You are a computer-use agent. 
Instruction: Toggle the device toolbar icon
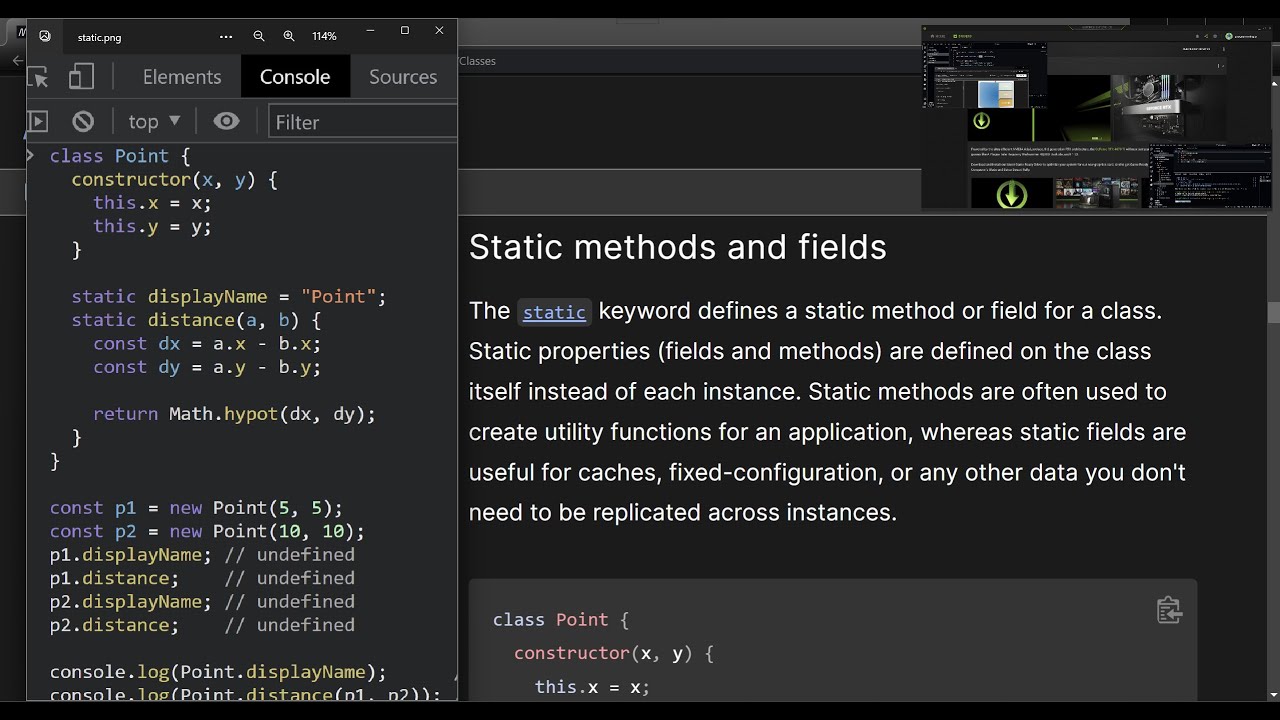[x=81, y=77]
